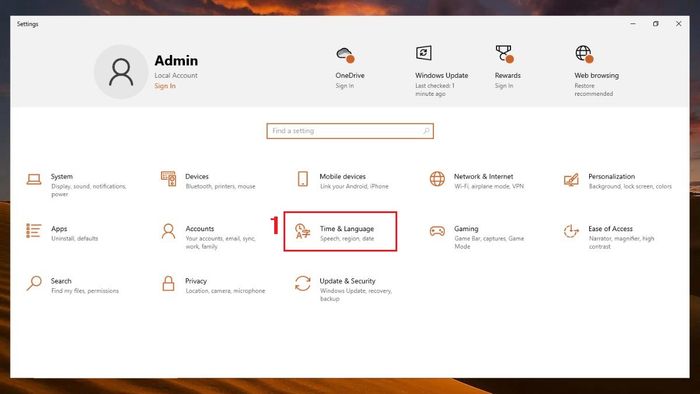The height and width of the screenshot is (394, 700).
Task: Focus the Find a setting search field
Action: 350,131
